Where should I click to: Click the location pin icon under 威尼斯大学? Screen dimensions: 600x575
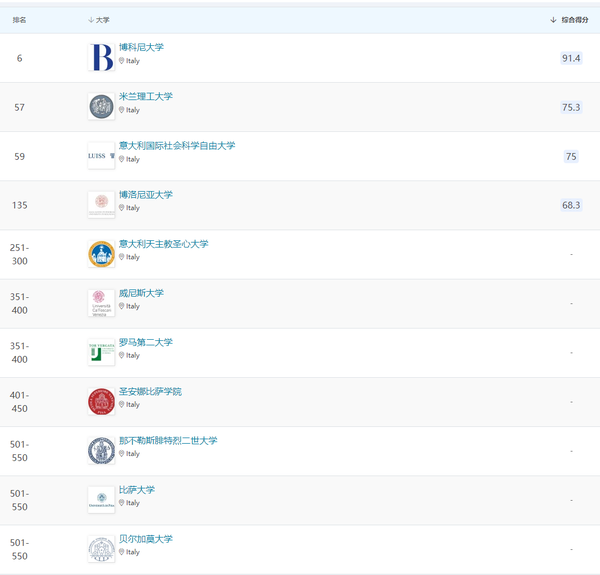tap(121, 306)
